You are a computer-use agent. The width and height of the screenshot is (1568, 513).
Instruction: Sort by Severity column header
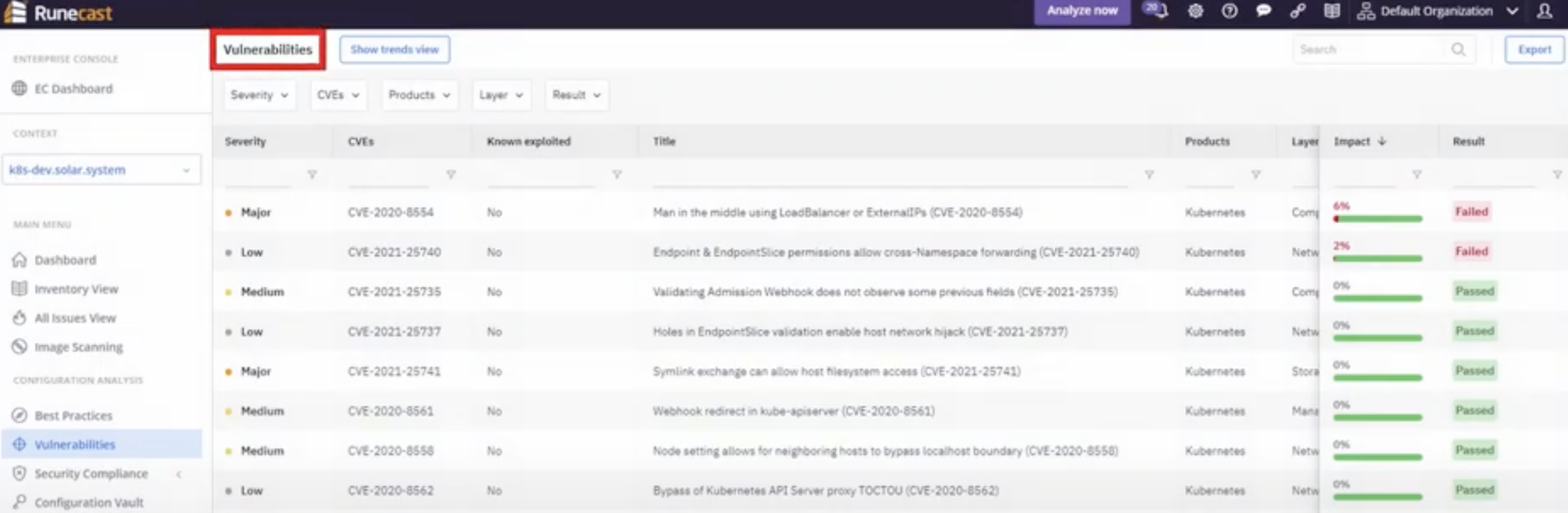(x=245, y=141)
